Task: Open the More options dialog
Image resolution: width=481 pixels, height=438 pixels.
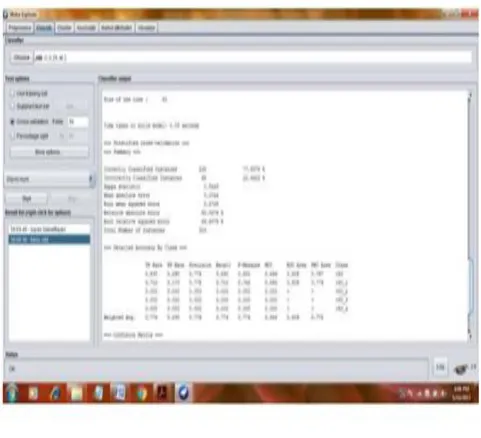Action: [49, 152]
